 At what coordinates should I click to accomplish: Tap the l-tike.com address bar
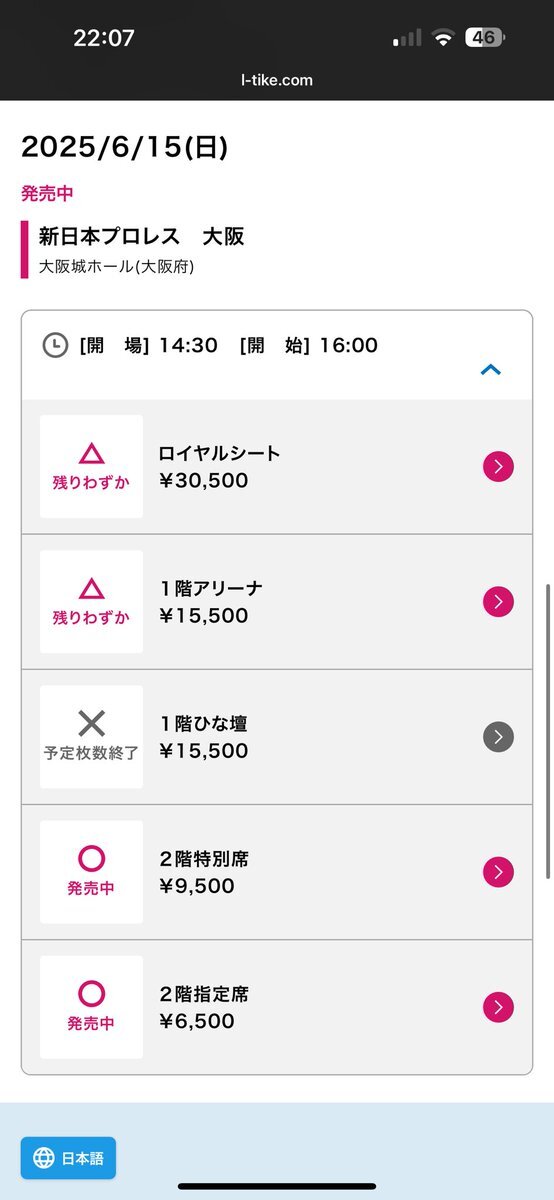pos(277,80)
